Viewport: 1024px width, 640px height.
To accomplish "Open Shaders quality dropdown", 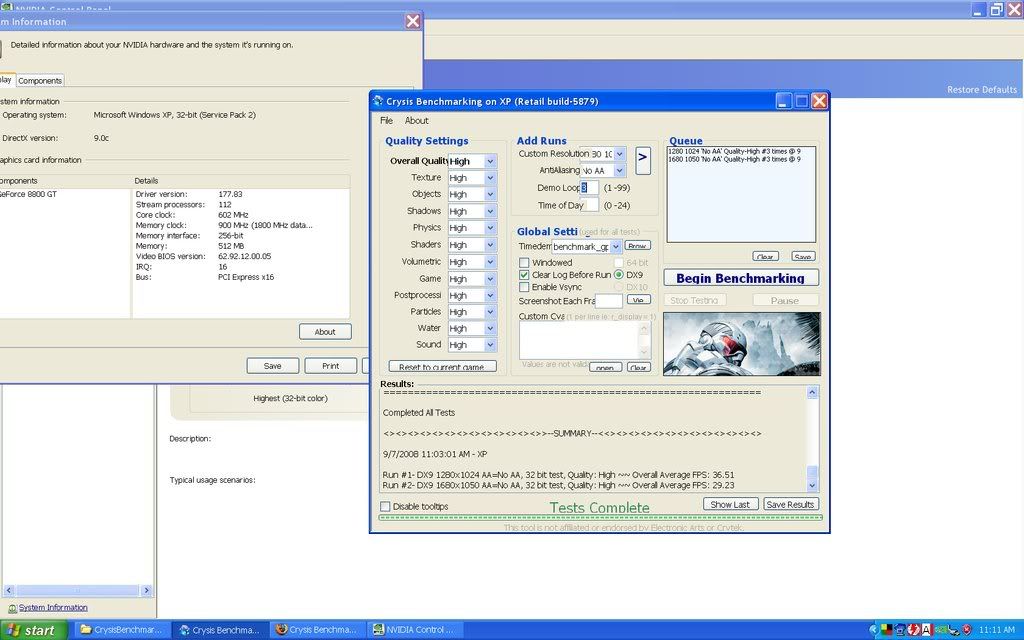I will 490,245.
